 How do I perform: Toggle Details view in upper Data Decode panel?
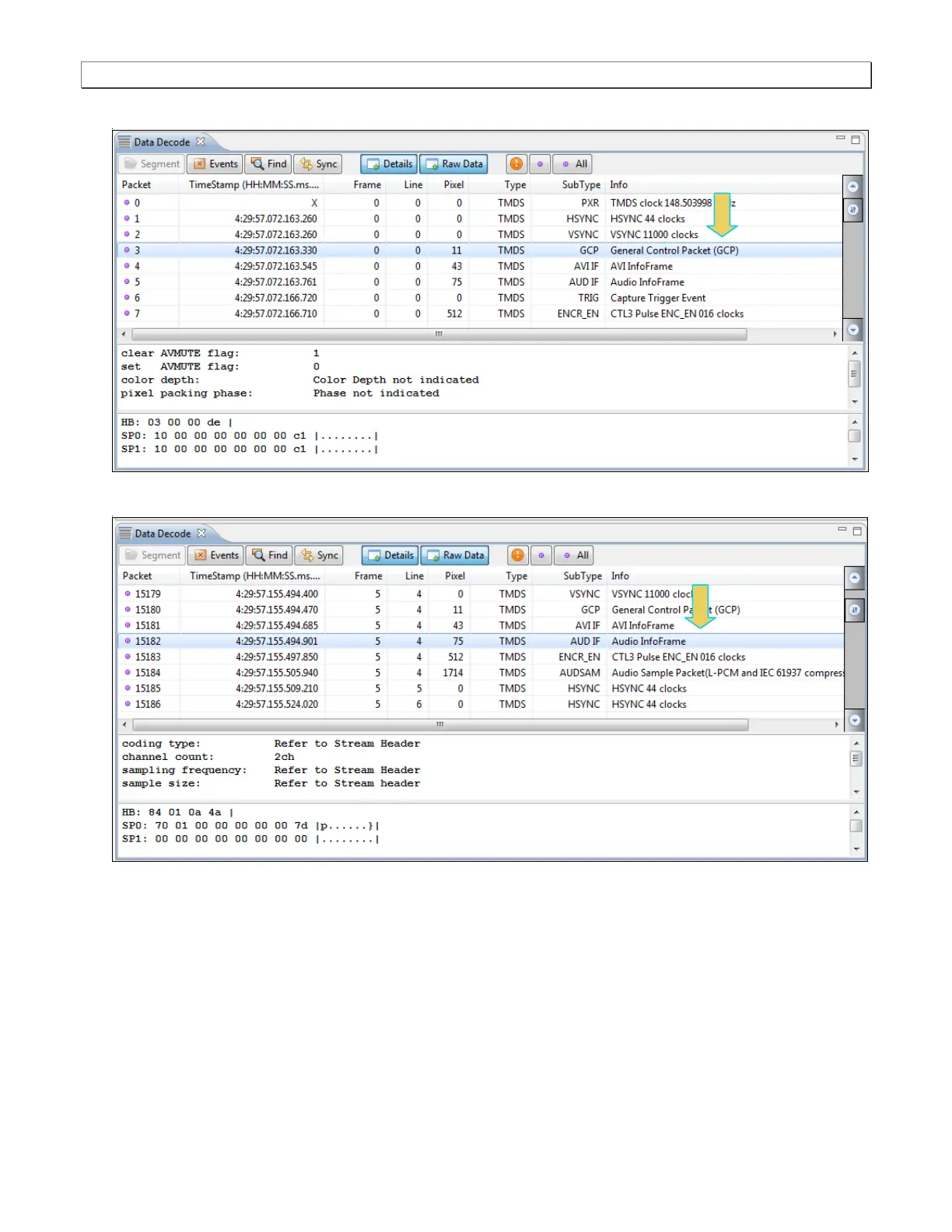pos(389,164)
